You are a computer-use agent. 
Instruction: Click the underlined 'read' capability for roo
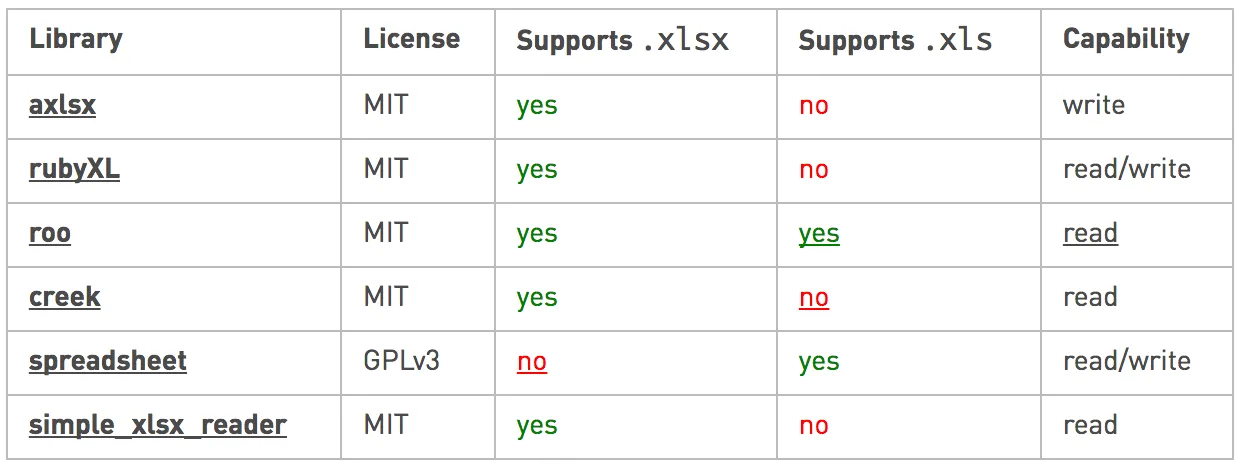pos(1089,233)
